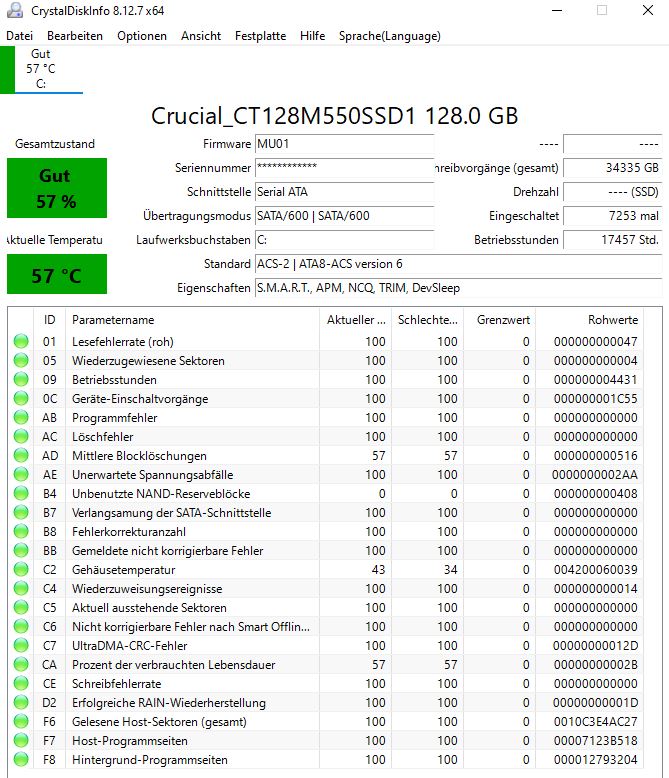Viewport: 669px width, 778px height.
Task: Click the Eingeschaltet value 7253 mal
Action: (x=613, y=216)
